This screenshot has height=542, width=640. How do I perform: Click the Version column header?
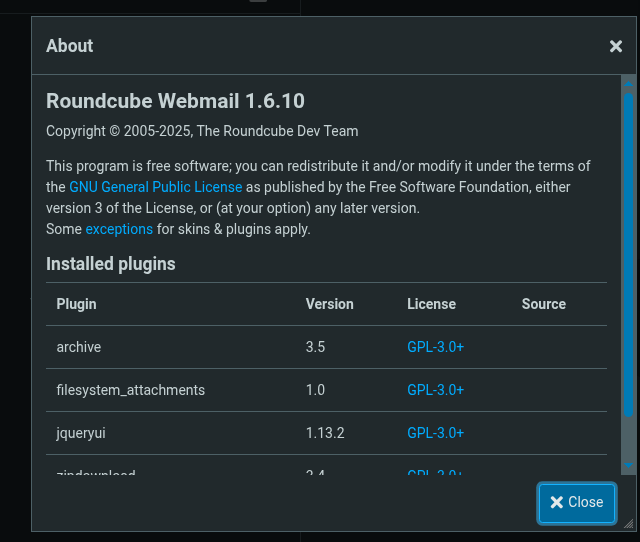click(x=330, y=304)
